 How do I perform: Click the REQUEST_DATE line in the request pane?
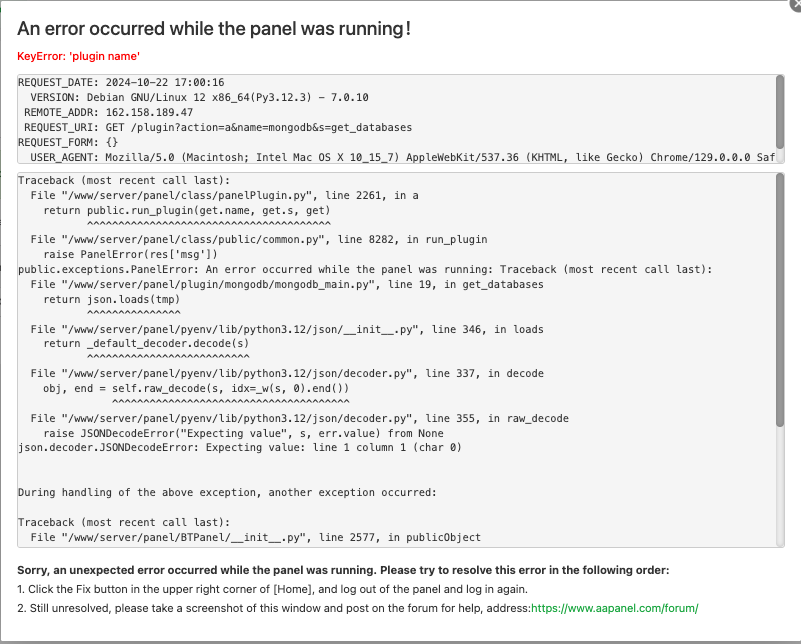pyautogui.click(x=121, y=82)
